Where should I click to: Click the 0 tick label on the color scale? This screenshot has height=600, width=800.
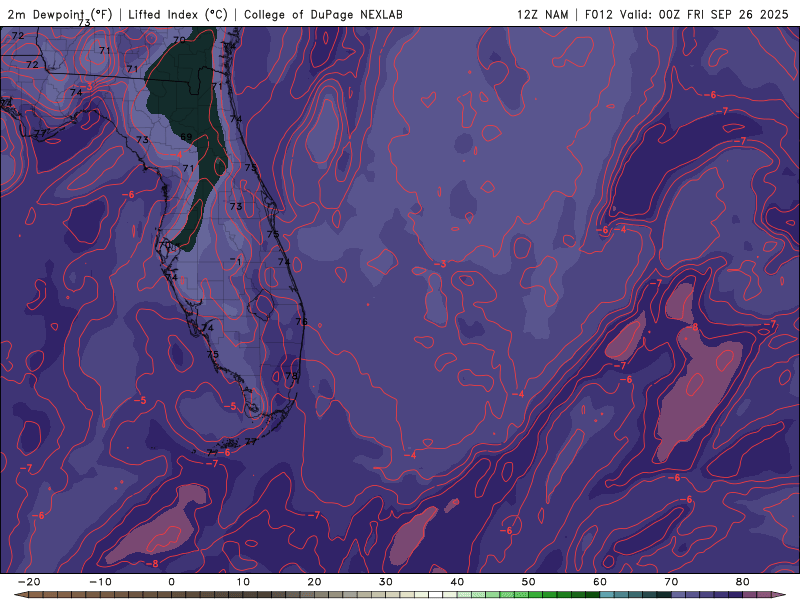171,581
